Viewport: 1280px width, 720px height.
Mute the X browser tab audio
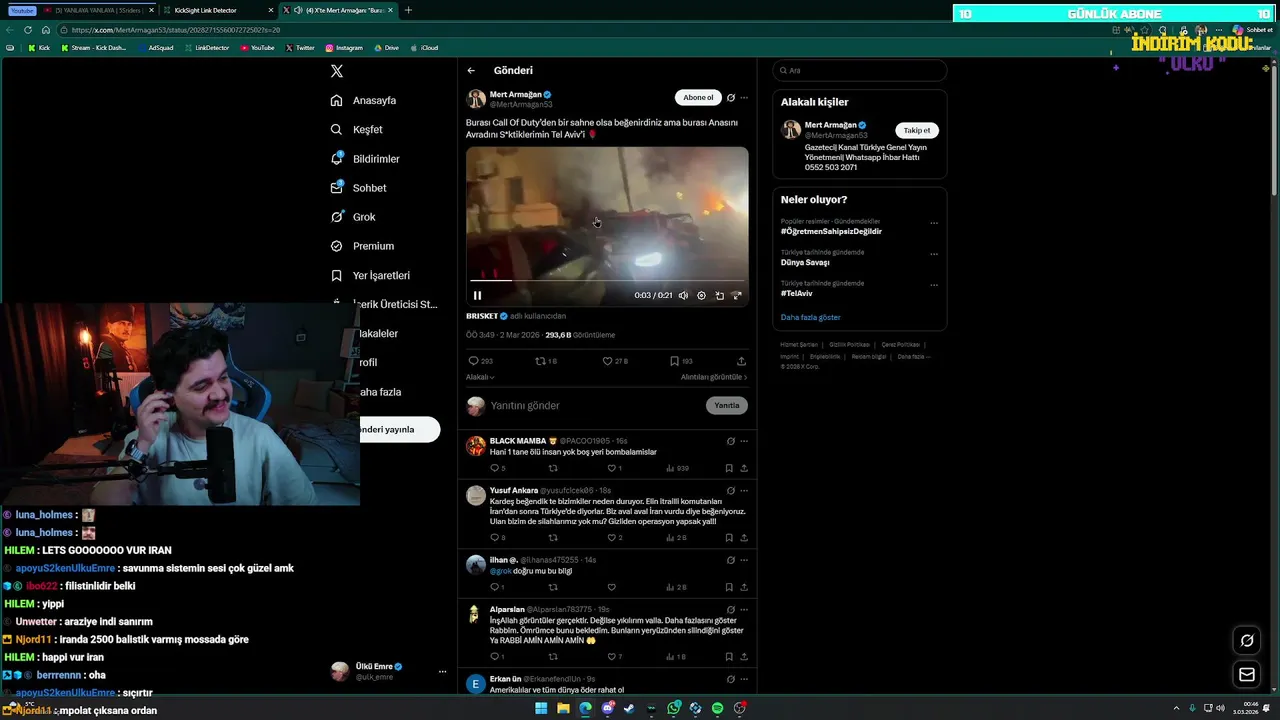pos(298,10)
